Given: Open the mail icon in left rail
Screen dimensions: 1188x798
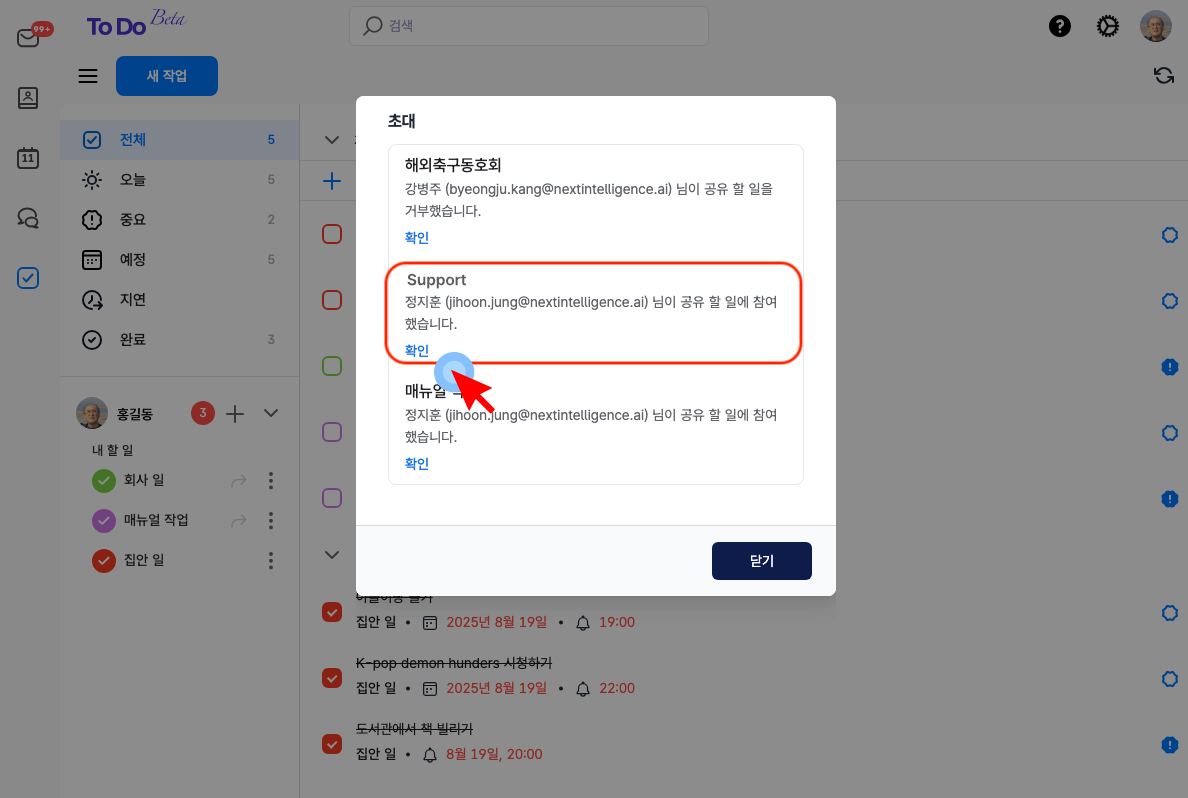Looking at the screenshot, I should click(x=28, y=38).
